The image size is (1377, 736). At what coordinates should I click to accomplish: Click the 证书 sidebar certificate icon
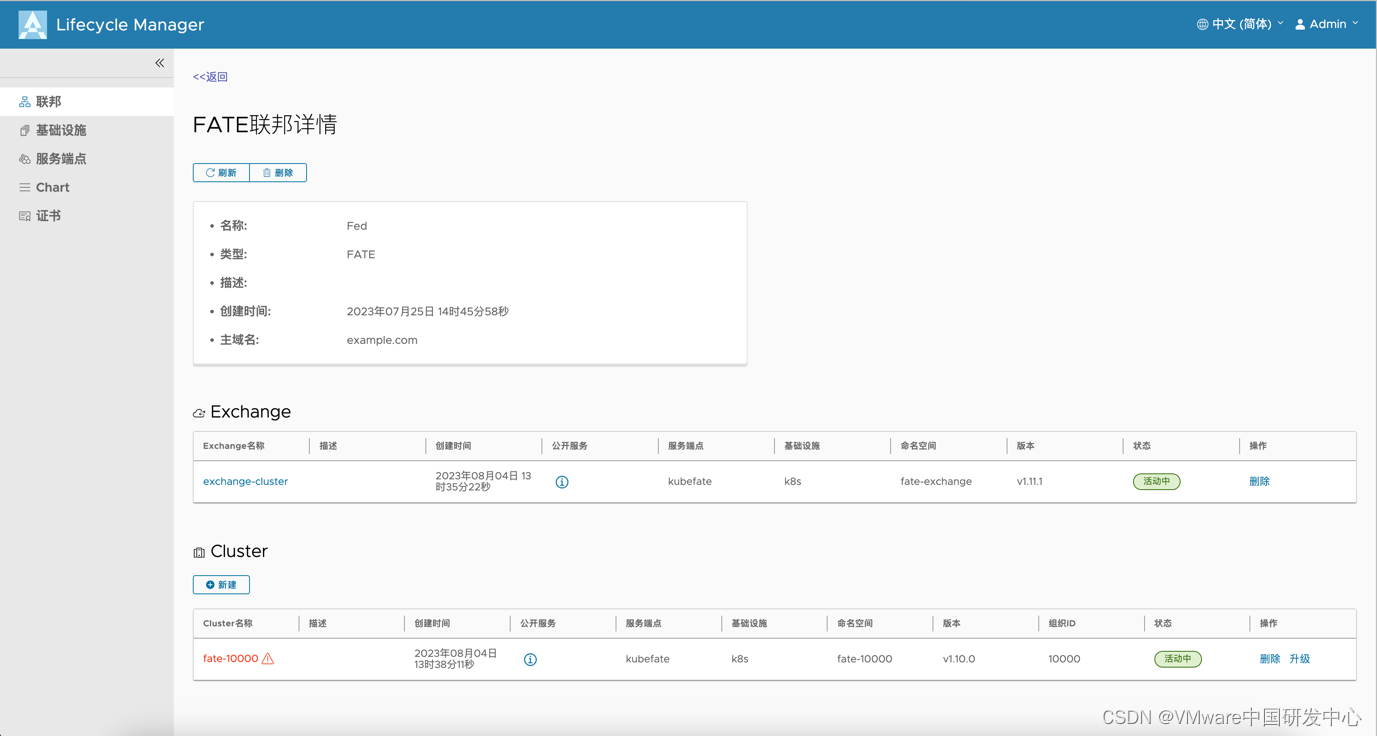tap(25, 216)
